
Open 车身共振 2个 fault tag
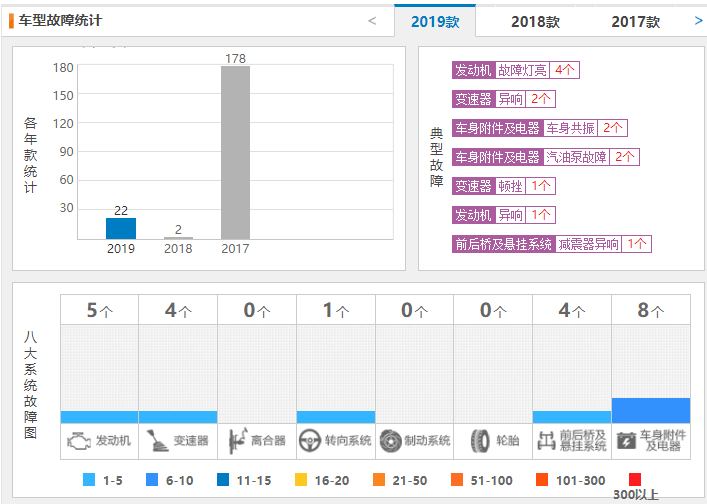(540, 128)
